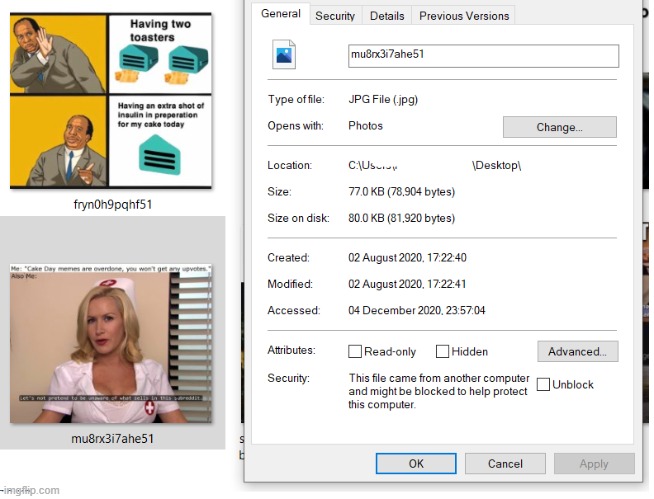654x499 pixels.
Task: Click the Change... button for Opens with
Action: tap(559, 127)
